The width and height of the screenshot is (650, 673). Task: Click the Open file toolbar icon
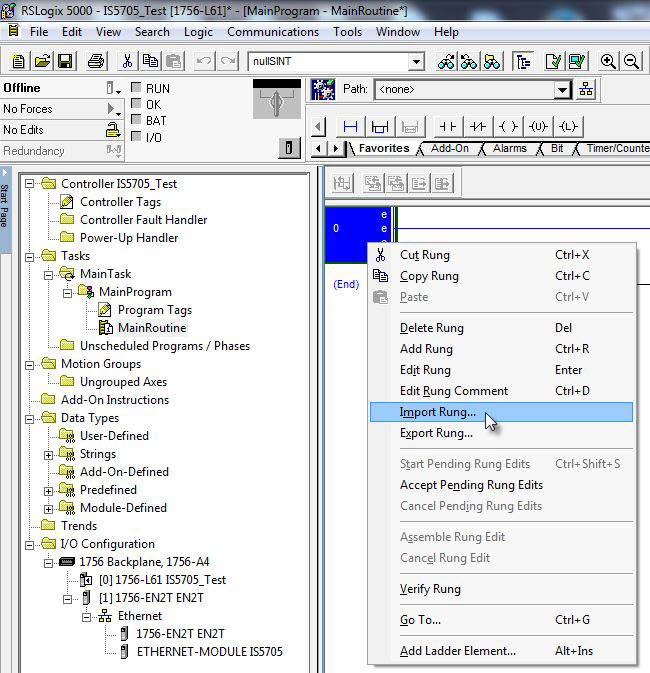tap(42, 62)
